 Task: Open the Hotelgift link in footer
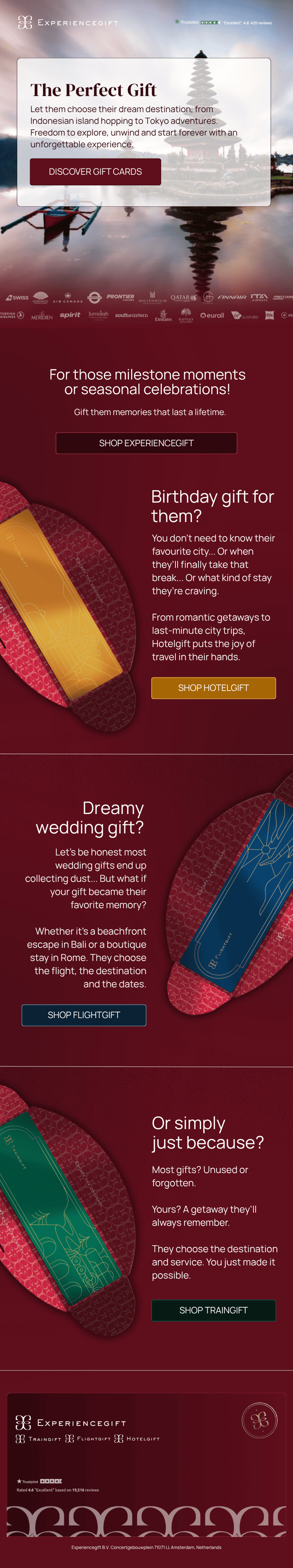tap(137, 1438)
